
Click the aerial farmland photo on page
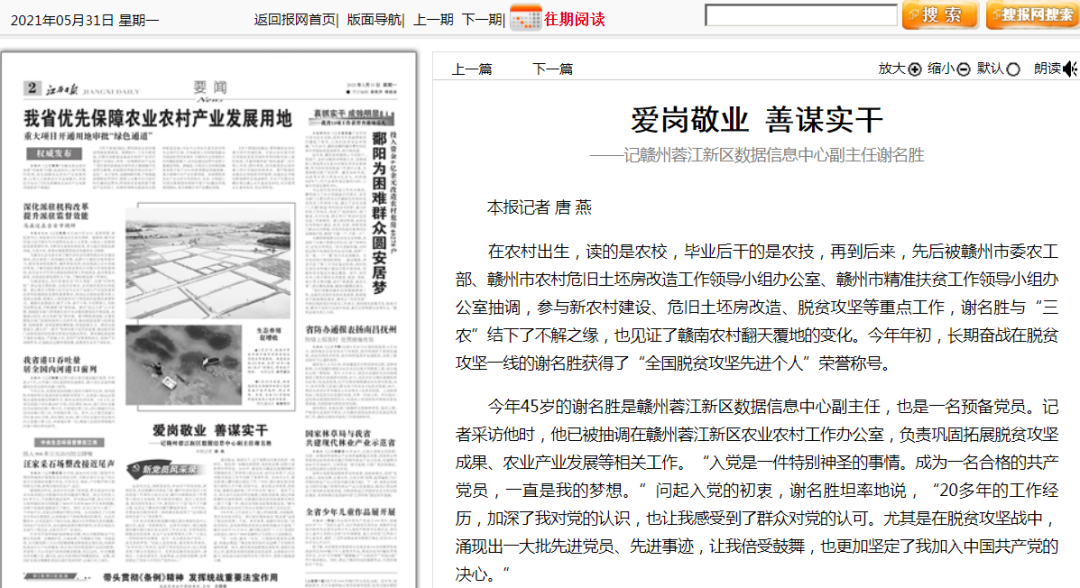pyautogui.click(x=208, y=265)
